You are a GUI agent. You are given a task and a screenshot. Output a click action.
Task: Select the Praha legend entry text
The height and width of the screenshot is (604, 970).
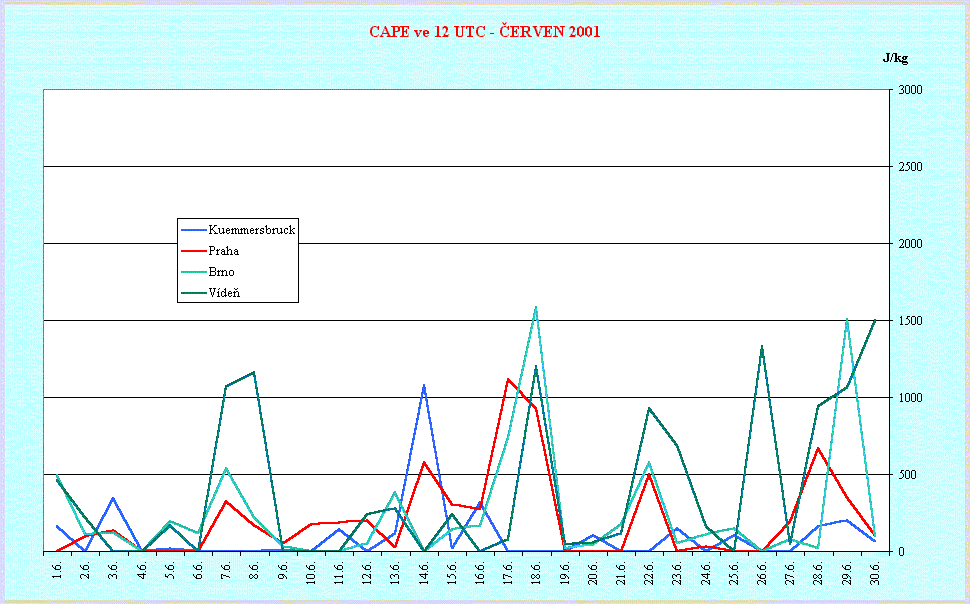223,251
